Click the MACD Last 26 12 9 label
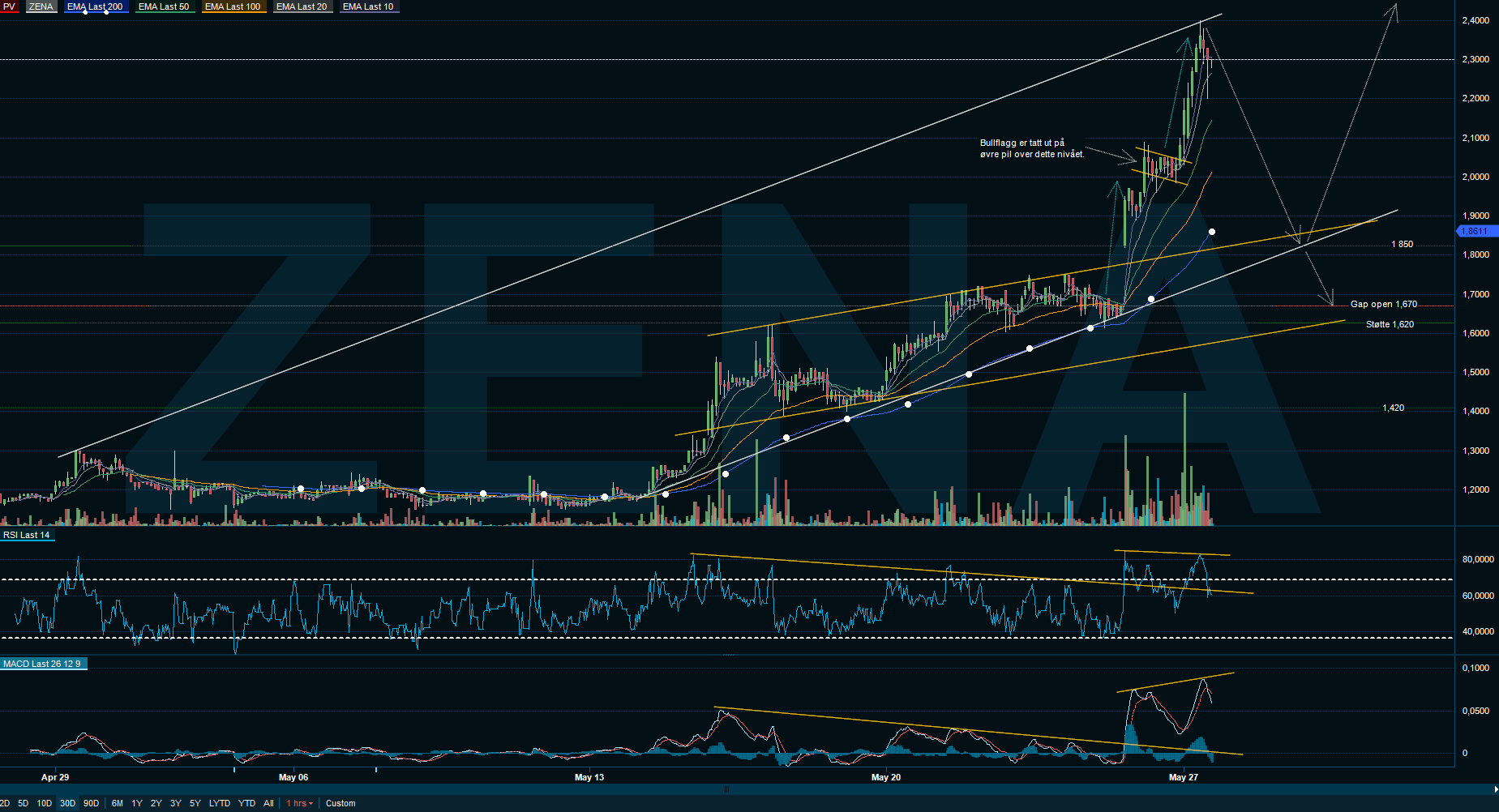 pos(43,664)
